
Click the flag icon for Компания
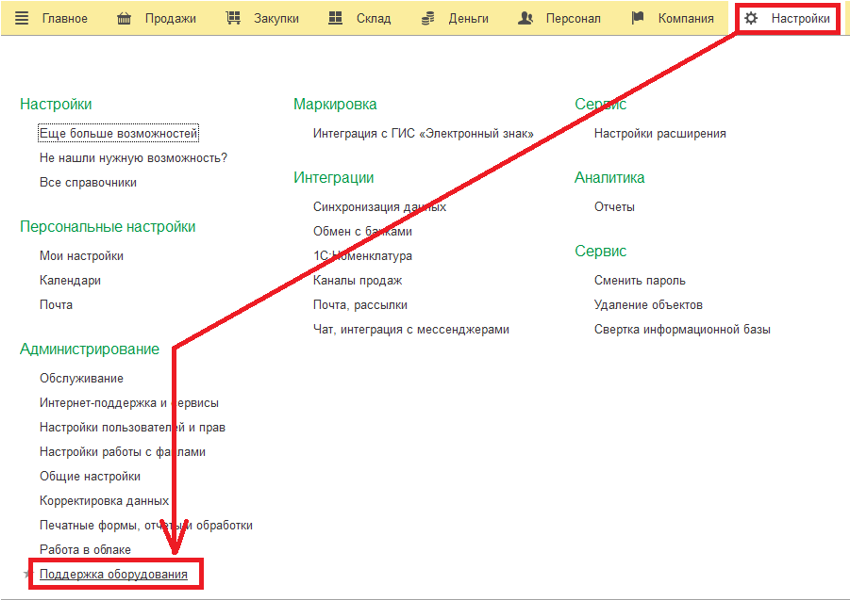tap(639, 18)
